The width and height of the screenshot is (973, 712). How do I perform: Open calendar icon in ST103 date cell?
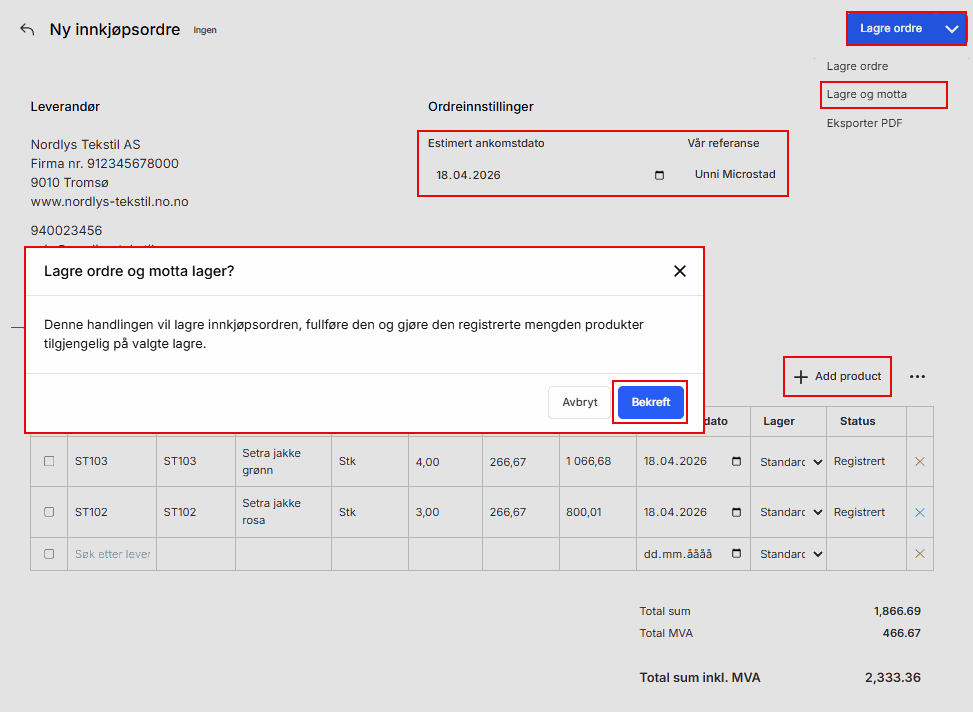click(737, 462)
